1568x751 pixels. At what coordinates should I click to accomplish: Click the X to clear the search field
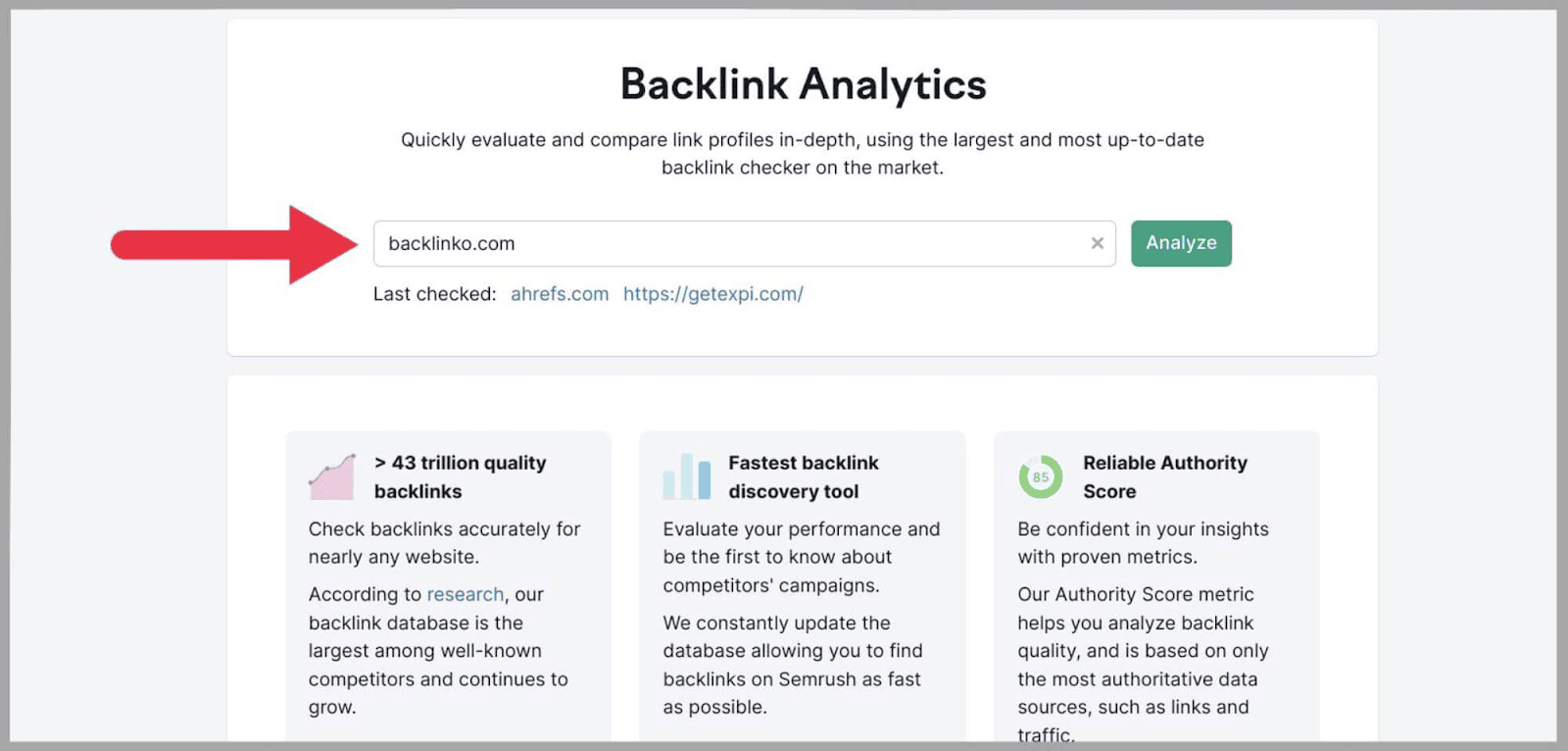[x=1097, y=243]
